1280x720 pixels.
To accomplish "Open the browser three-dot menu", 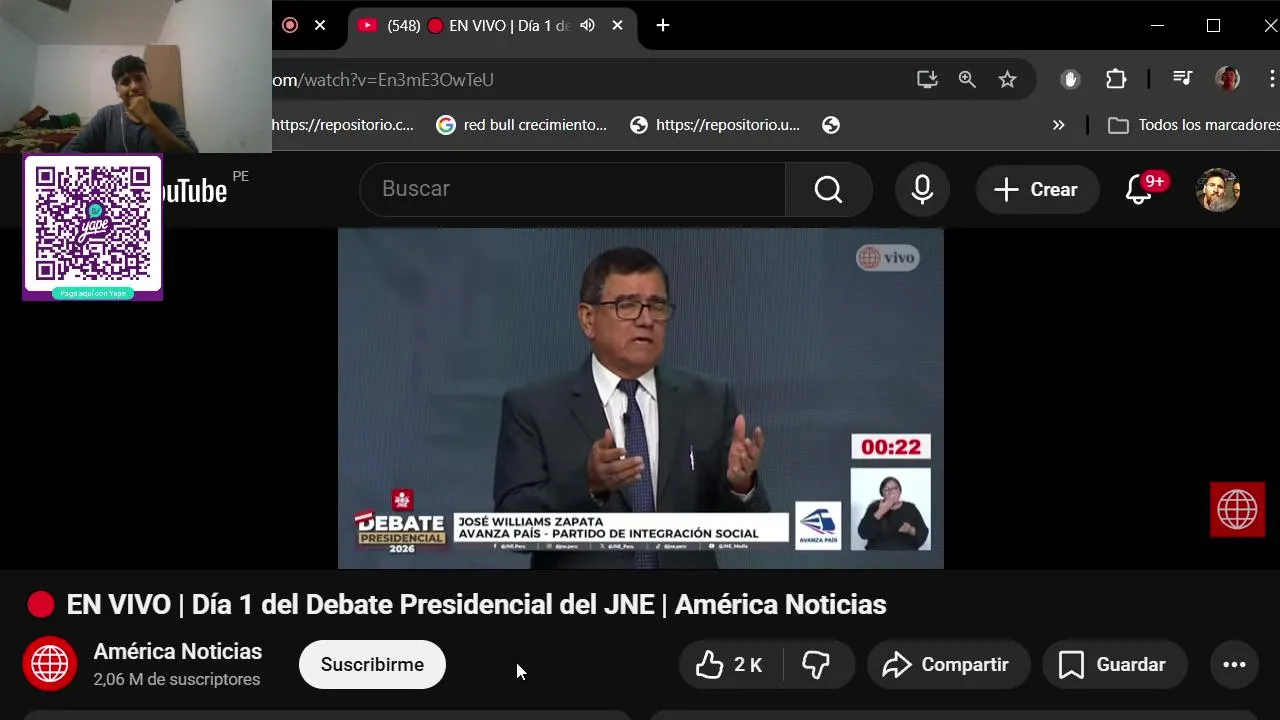I will [x=1272, y=80].
